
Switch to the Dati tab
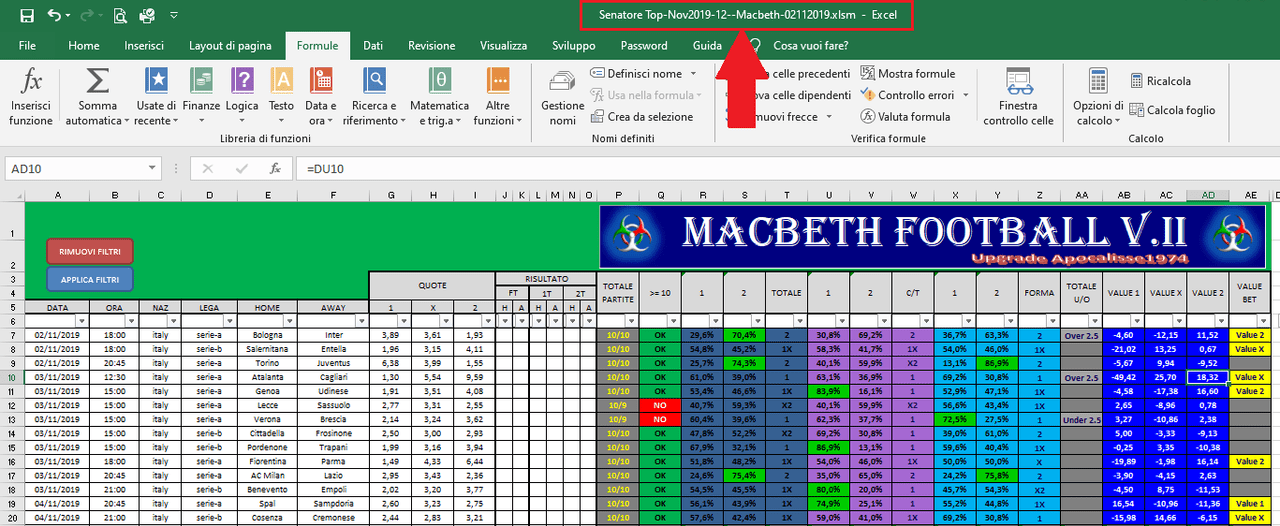click(372, 45)
